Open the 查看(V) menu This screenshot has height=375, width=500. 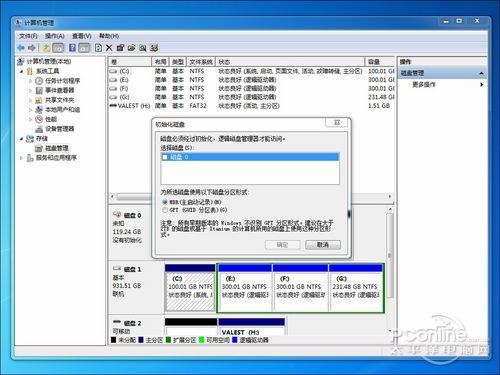pyautogui.click(x=82, y=36)
